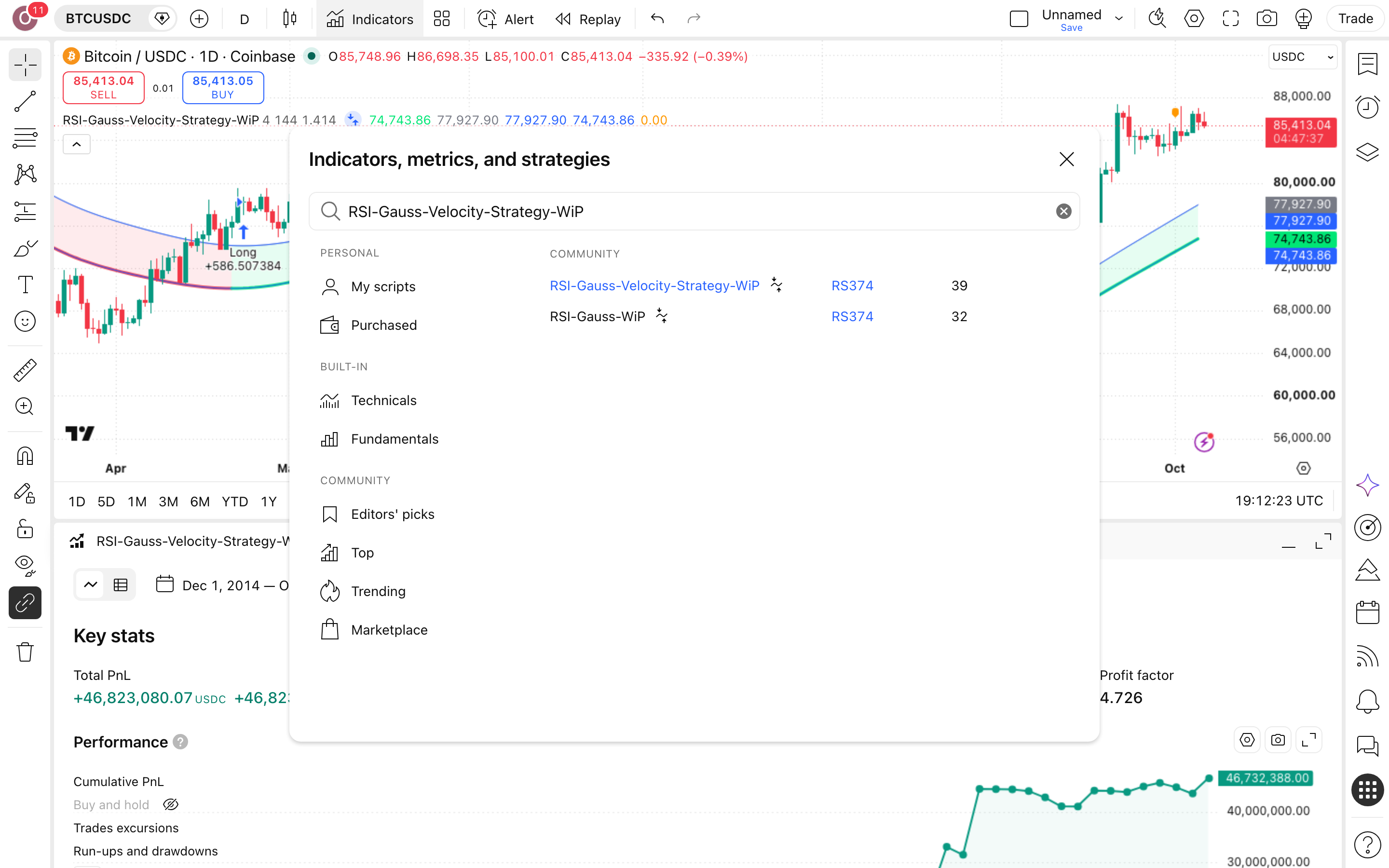Take a chart snapshot with camera icon

1267,19
